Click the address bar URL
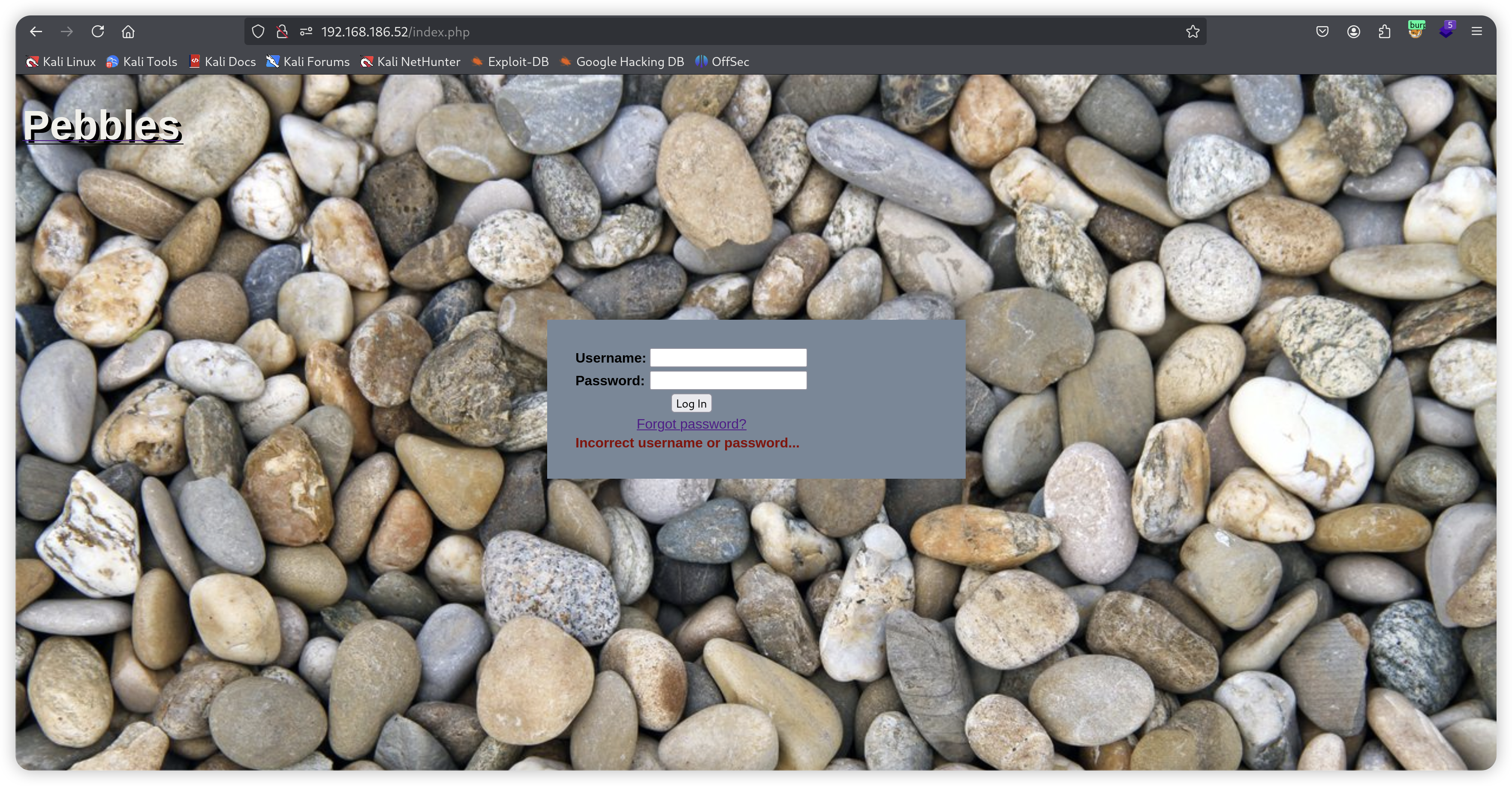 coord(395,32)
